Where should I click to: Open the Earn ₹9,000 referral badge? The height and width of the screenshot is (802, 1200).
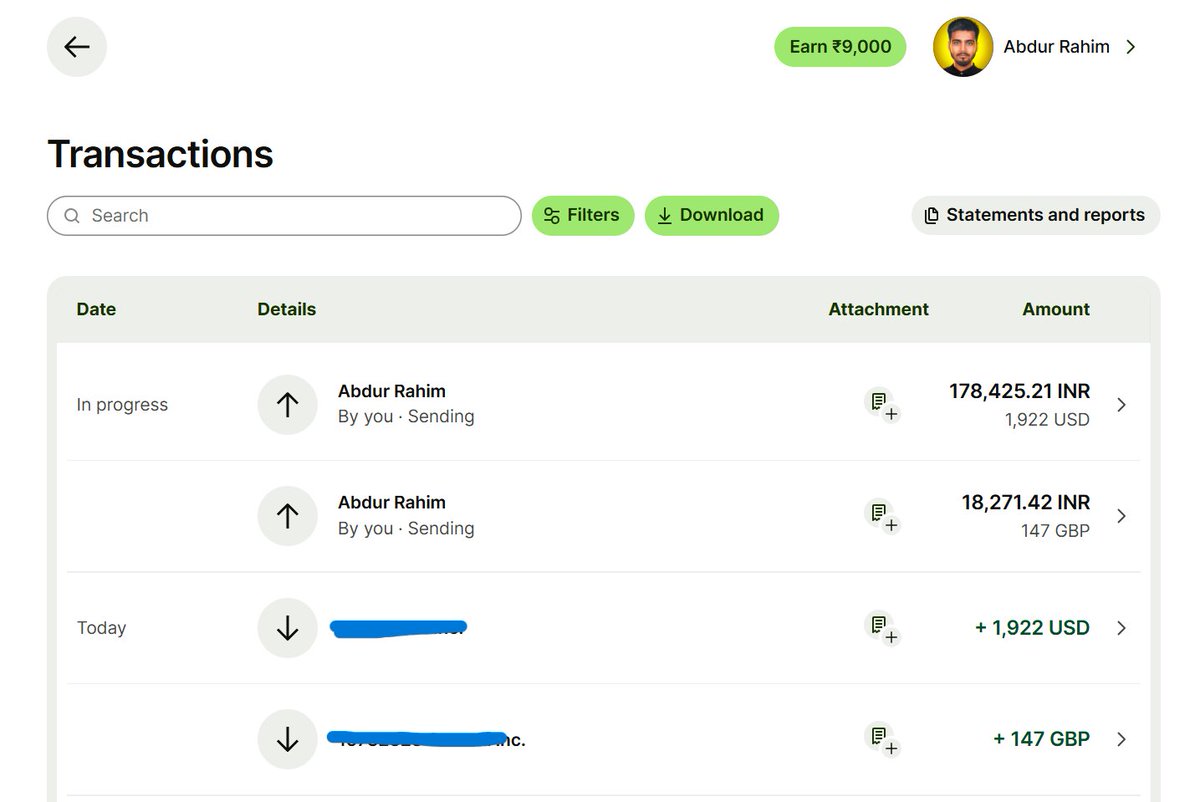click(x=840, y=47)
